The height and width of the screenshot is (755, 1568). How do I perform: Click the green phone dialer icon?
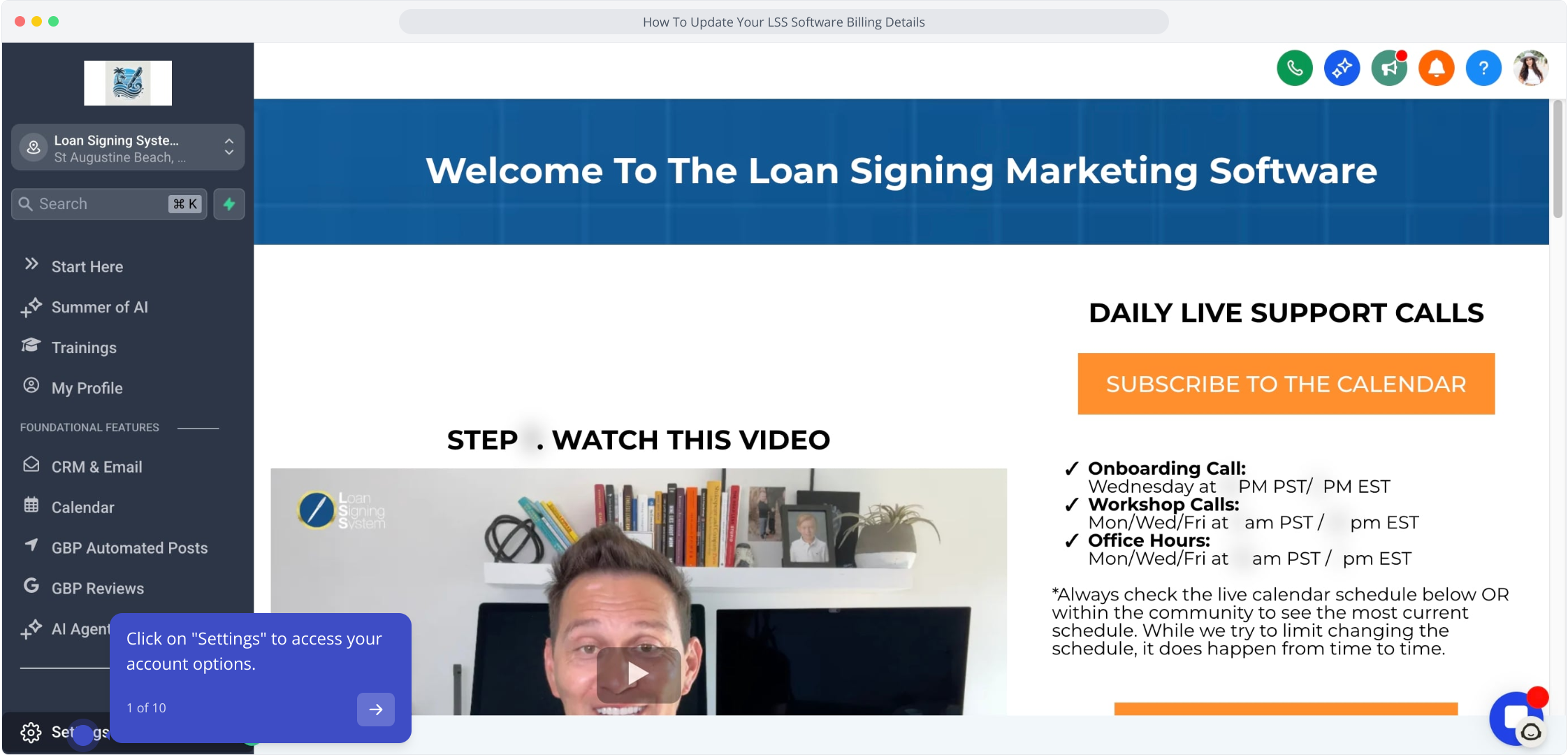pyautogui.click(x=1294, y=68)
